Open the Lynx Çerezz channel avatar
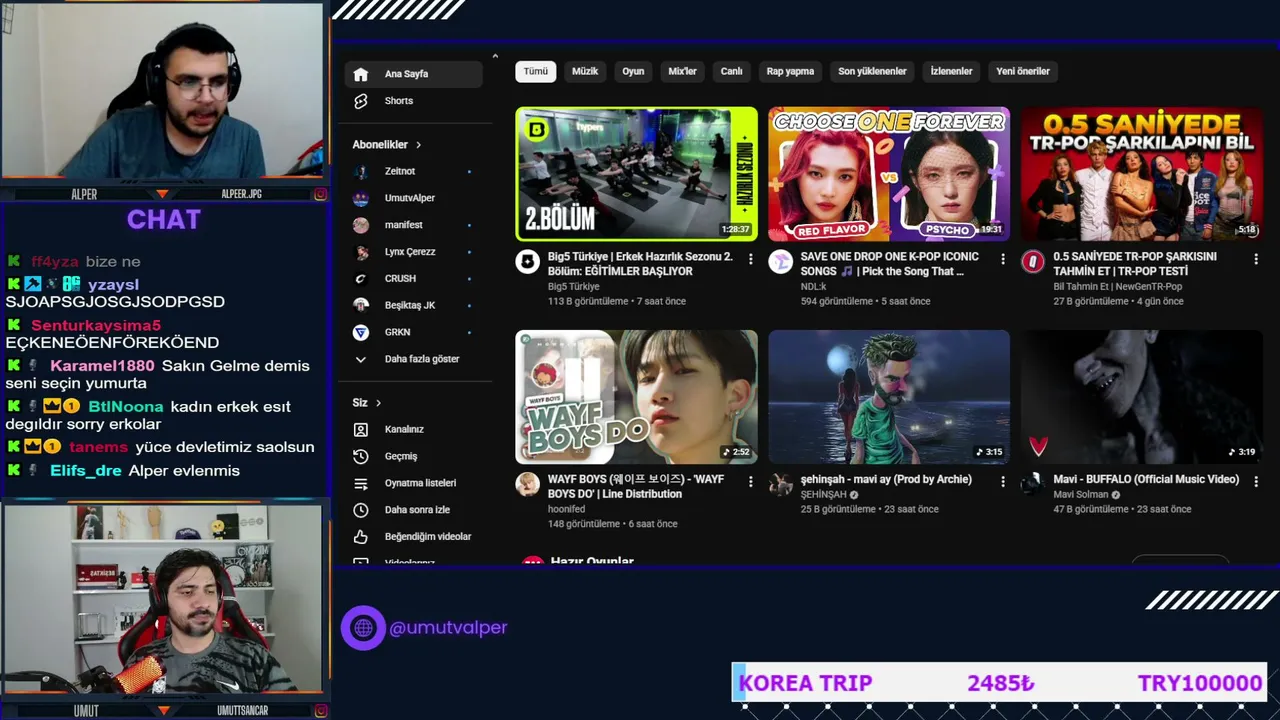The image size is (1280, 720). 361,252
